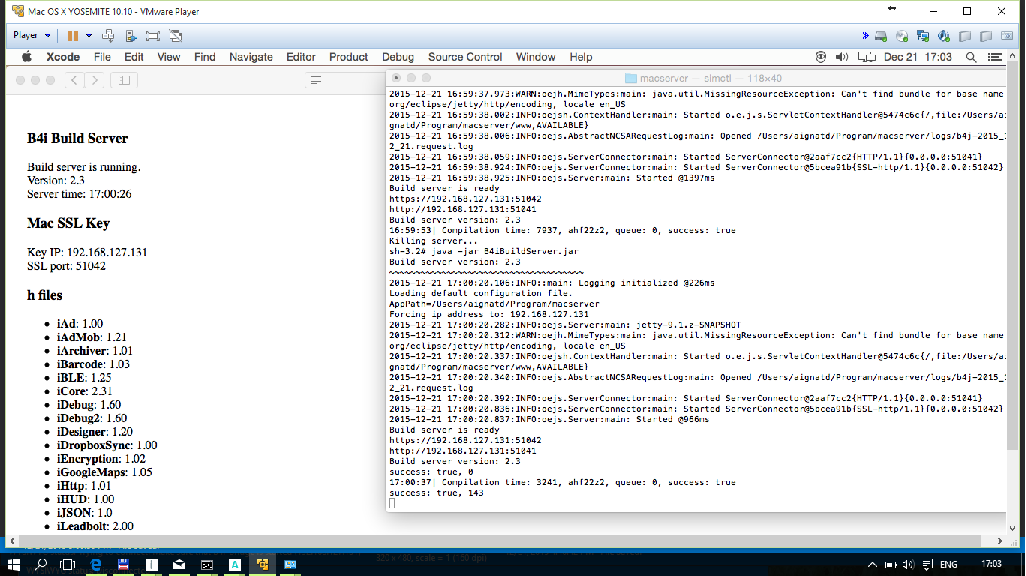Click the hard disk device icon

click(x=881, y=36)
